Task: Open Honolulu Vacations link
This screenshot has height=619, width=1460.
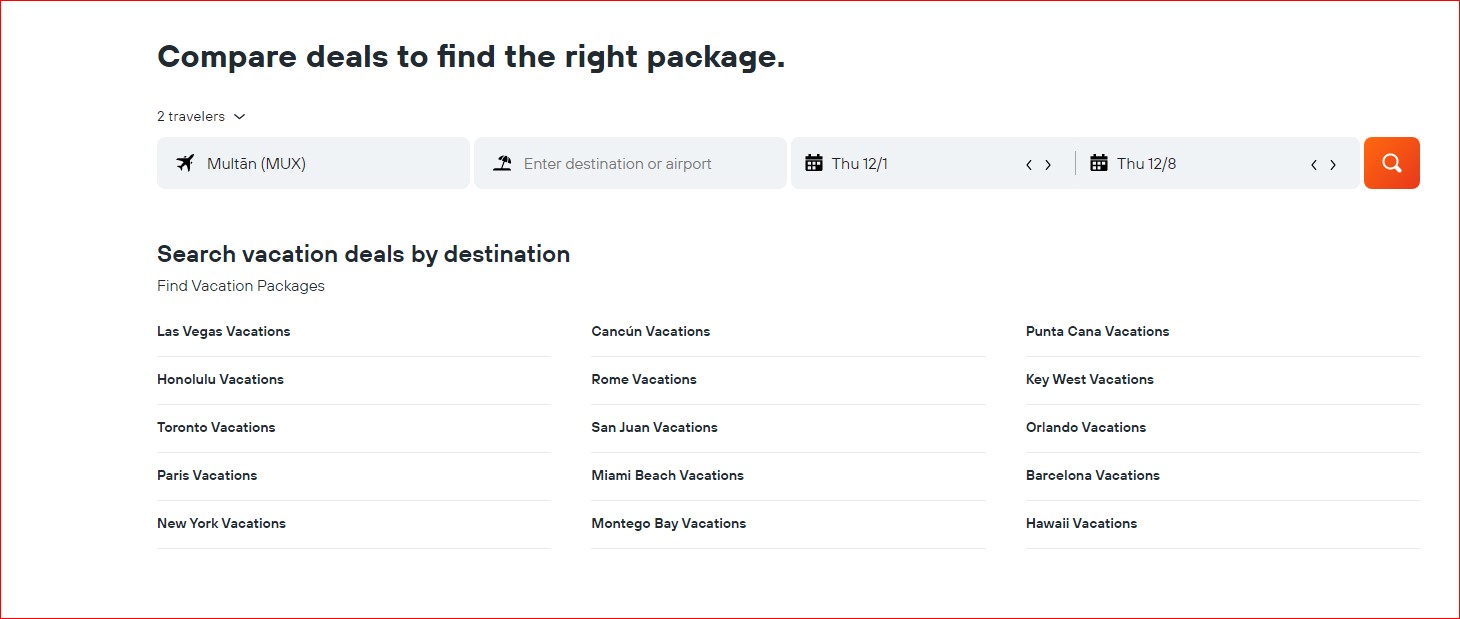Action: pos(220,379)
